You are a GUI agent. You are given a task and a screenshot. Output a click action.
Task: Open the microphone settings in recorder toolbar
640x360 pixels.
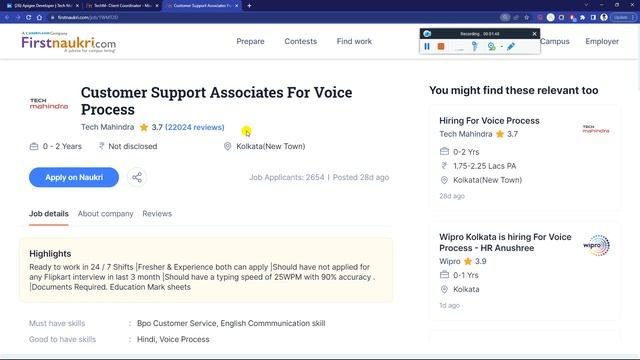coord(475,47)
